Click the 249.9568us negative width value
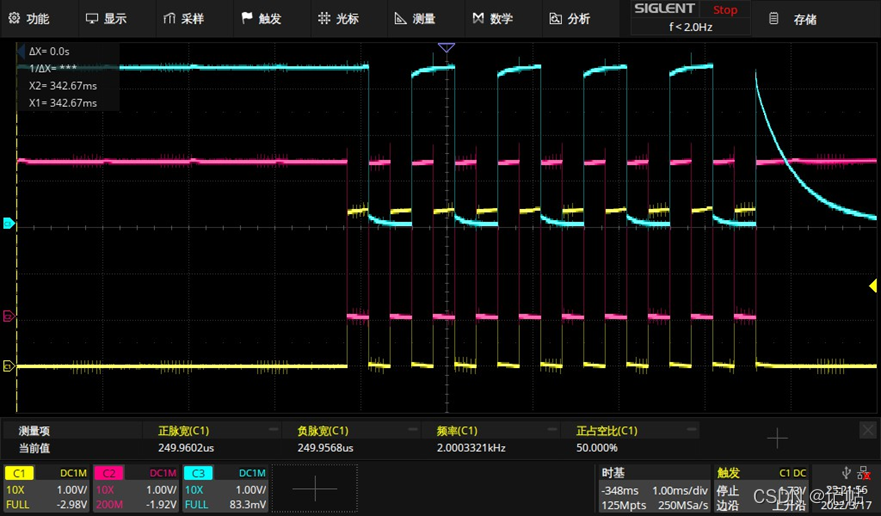The height and width of the screenshot is (516, 881). pyautogui.click(x=325, y=448)
